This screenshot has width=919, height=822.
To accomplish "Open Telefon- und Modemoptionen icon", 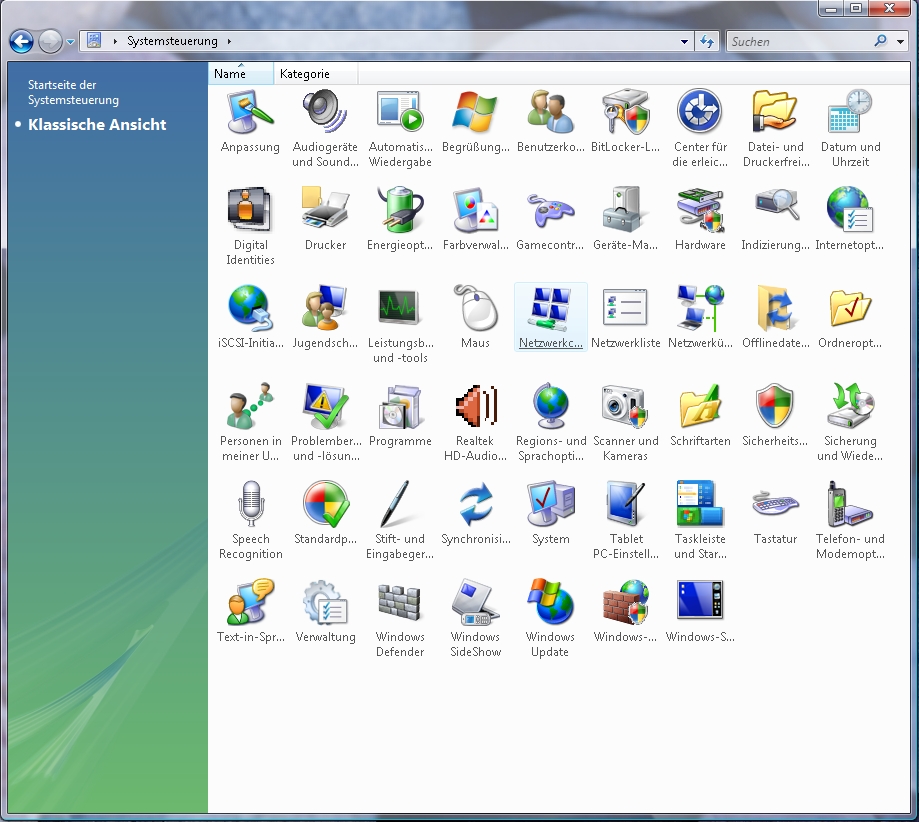I will click(850, 503).
